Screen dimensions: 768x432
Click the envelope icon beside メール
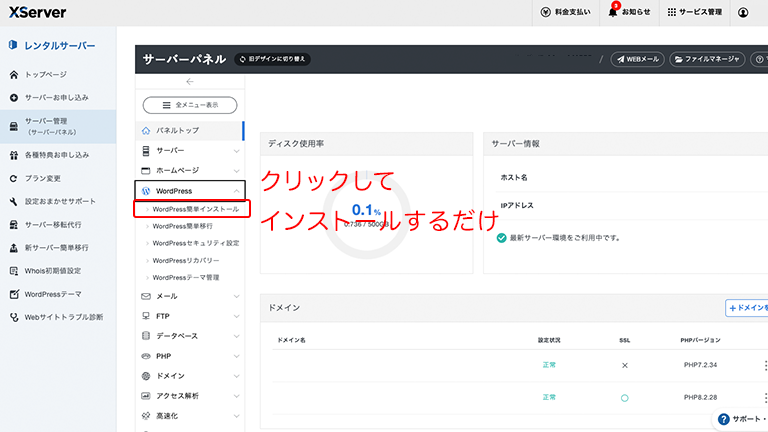(x=146, y=296)
